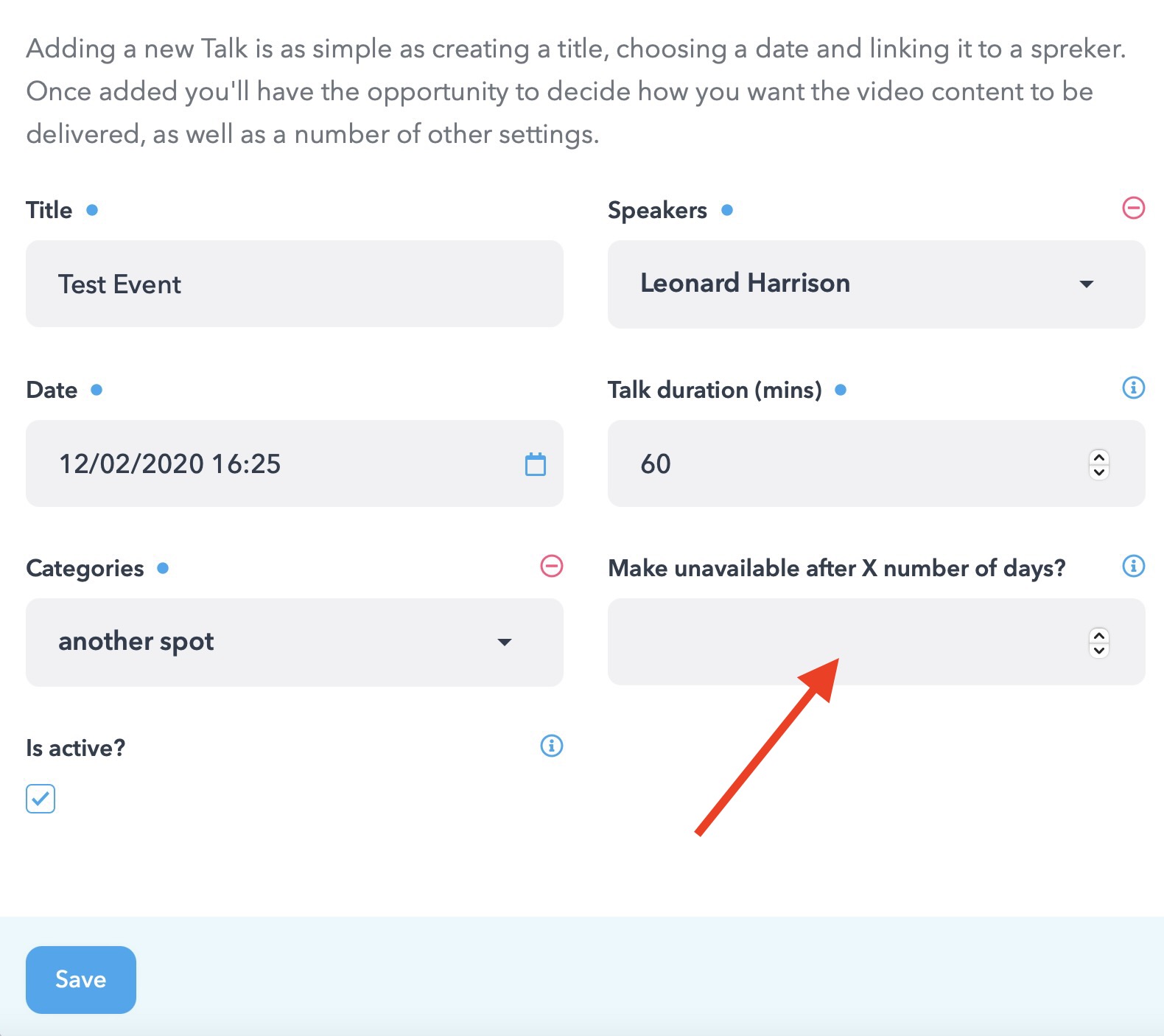1164x1036 pixels.
Task: Expand Categories dropdown showing another spot
Action: (x=295, y=643)
